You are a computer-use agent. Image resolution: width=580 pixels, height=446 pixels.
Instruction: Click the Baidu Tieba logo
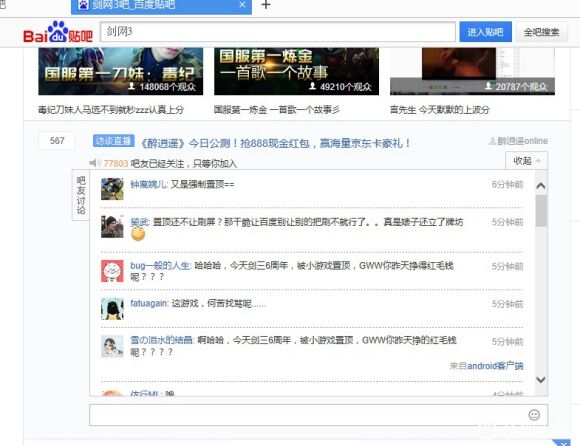(x=57, y=33)
